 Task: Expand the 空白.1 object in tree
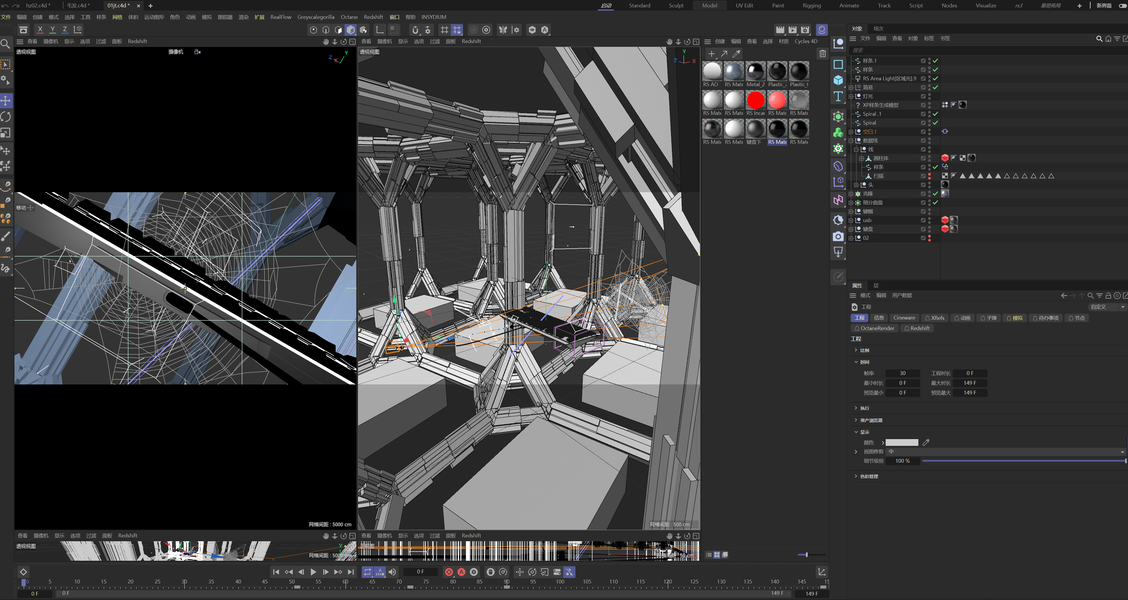point(852,132)
